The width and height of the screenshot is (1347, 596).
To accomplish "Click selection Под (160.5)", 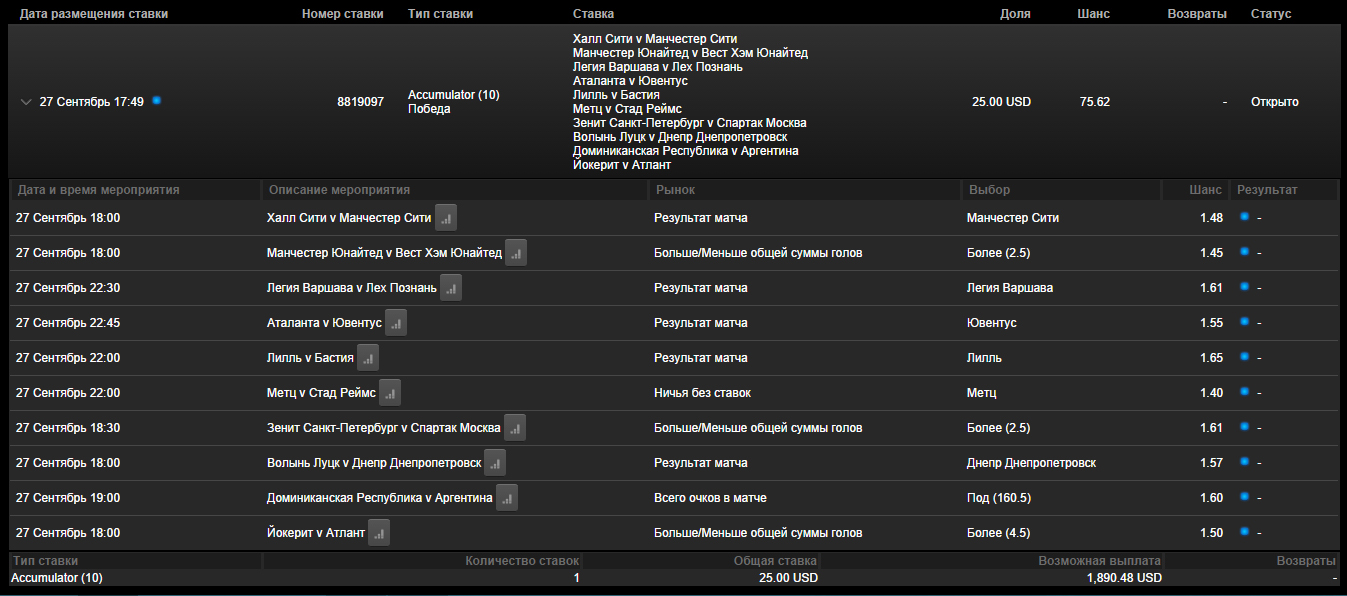I will [999, 498].
